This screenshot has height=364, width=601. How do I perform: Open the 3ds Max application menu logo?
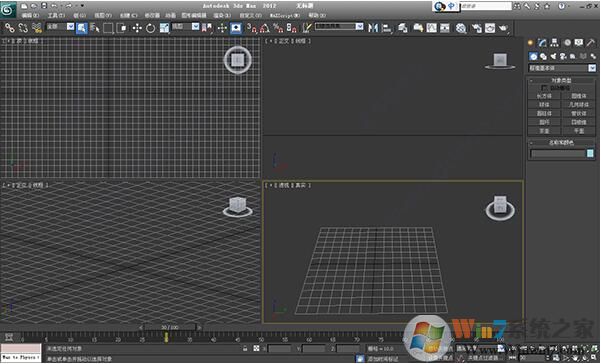(8, 9)
